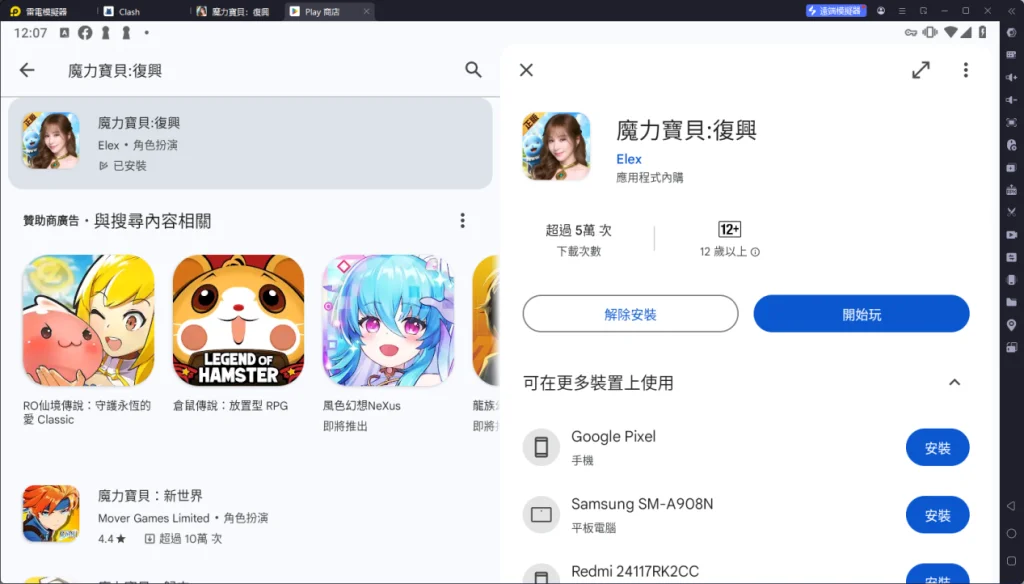This screenshot has height=584, width=1024.
Task: Toggle emulator fullscreen icon in sidebar
Action: click(1012, 122)
